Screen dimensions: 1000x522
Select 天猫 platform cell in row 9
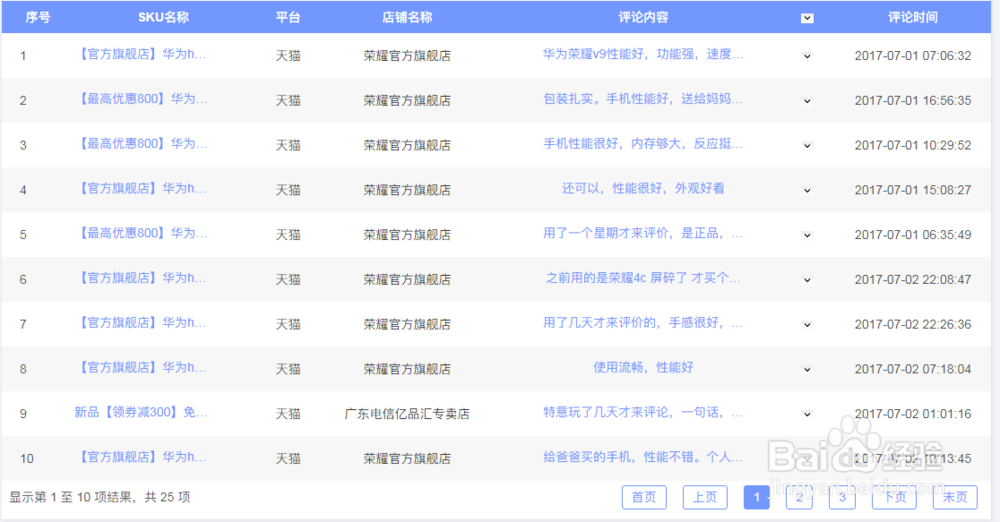[x=288, y=414]
